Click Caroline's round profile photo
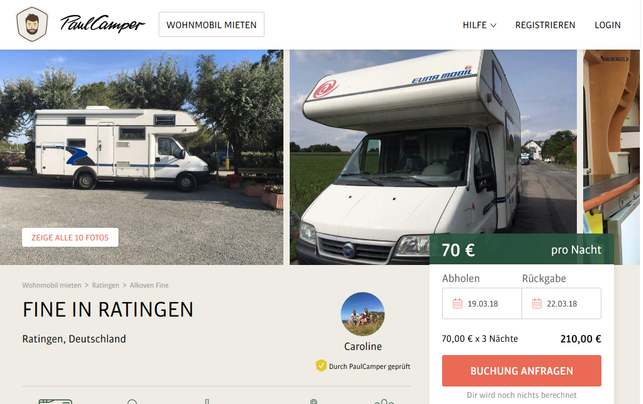Image resolution: width=643 pixels, height=404 pixels. [363, 314]
